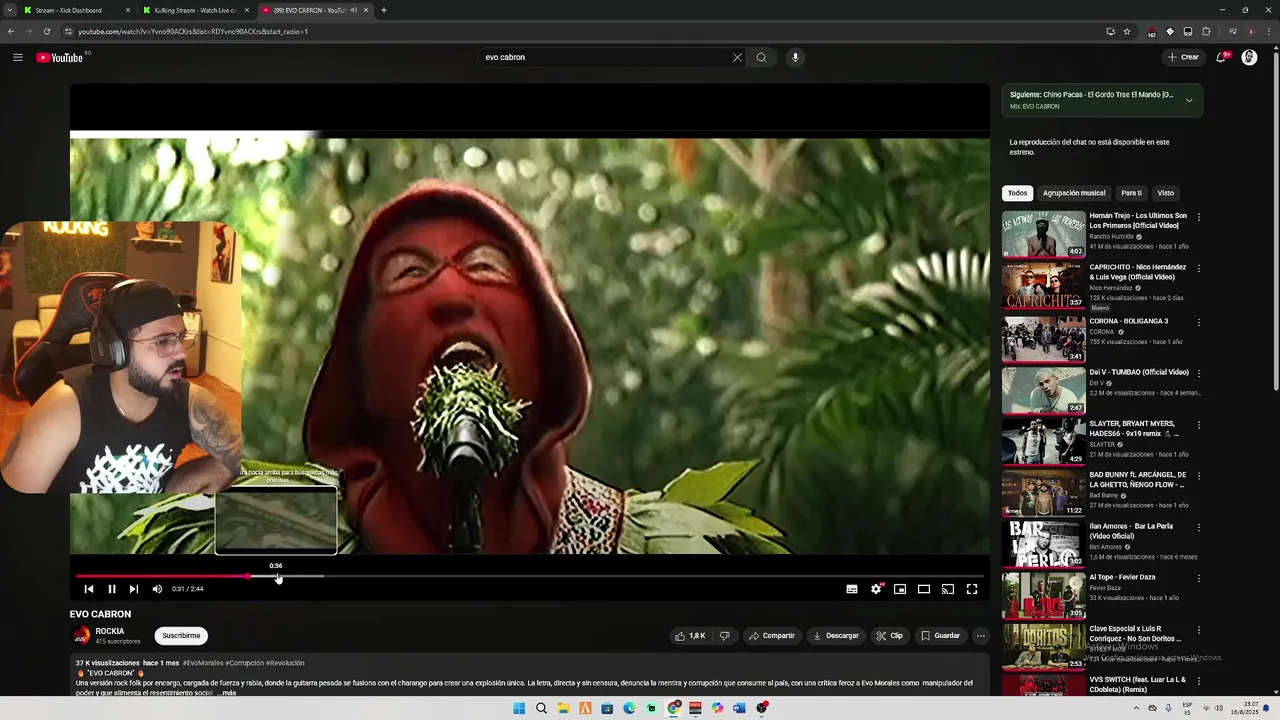
Task: Open more actions three-dot menu under video
Action: (981, 636)
